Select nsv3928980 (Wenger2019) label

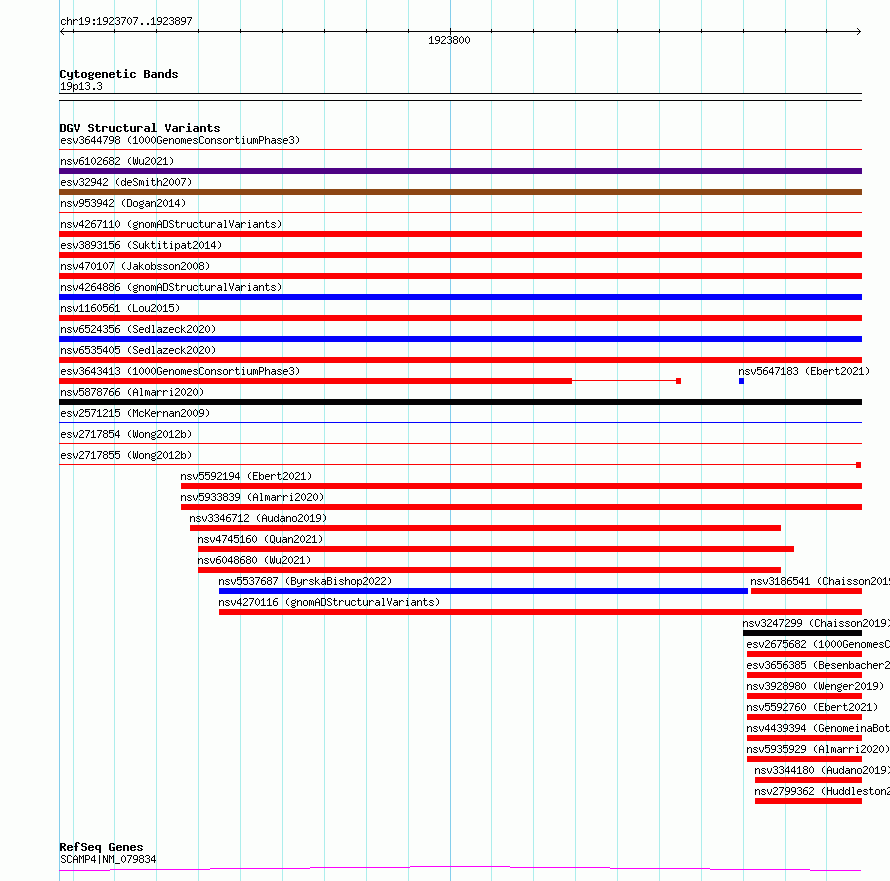coord(815,686)
